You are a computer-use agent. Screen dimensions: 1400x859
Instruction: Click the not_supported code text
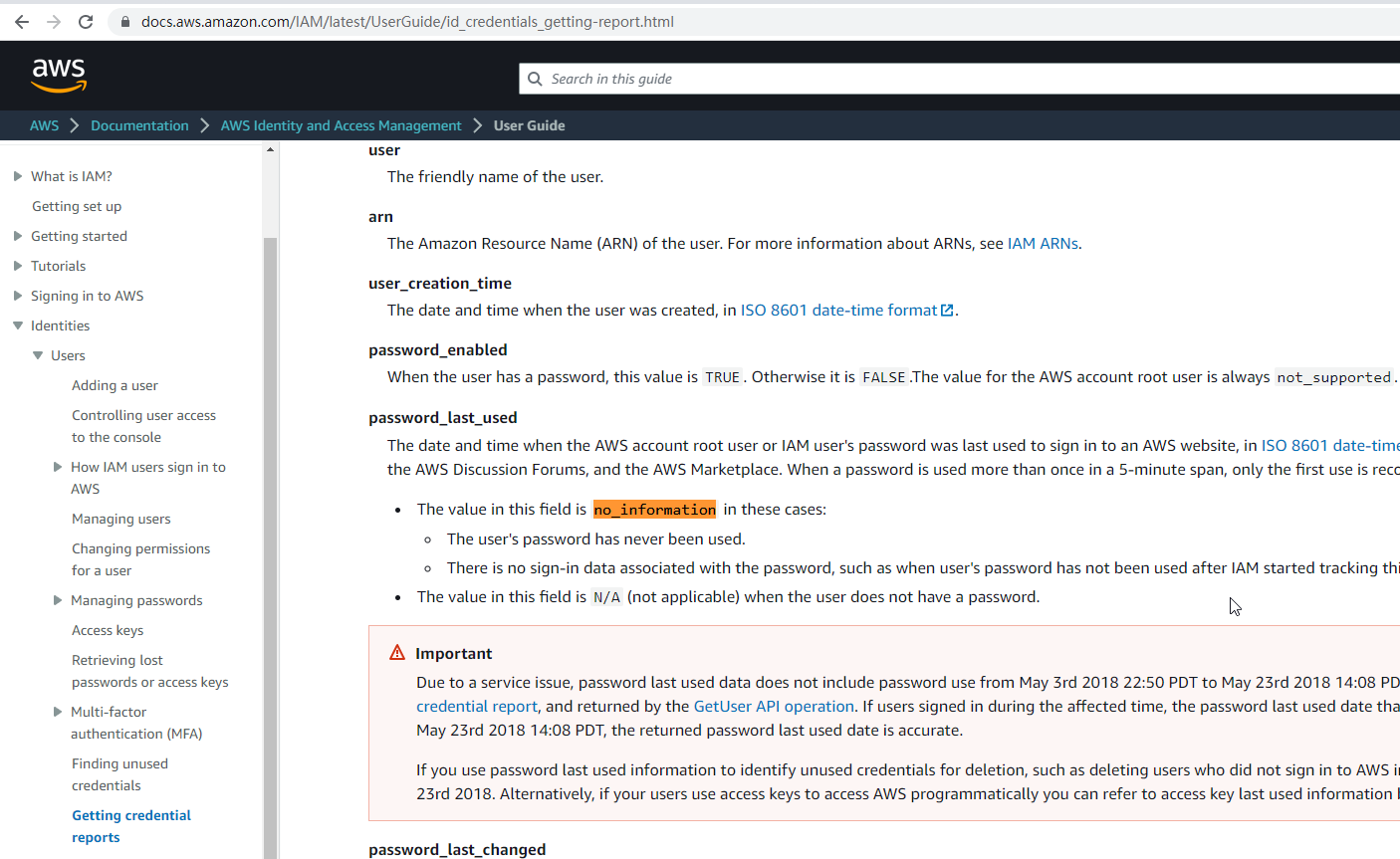pyautogui.click(x=1334, y=377)
